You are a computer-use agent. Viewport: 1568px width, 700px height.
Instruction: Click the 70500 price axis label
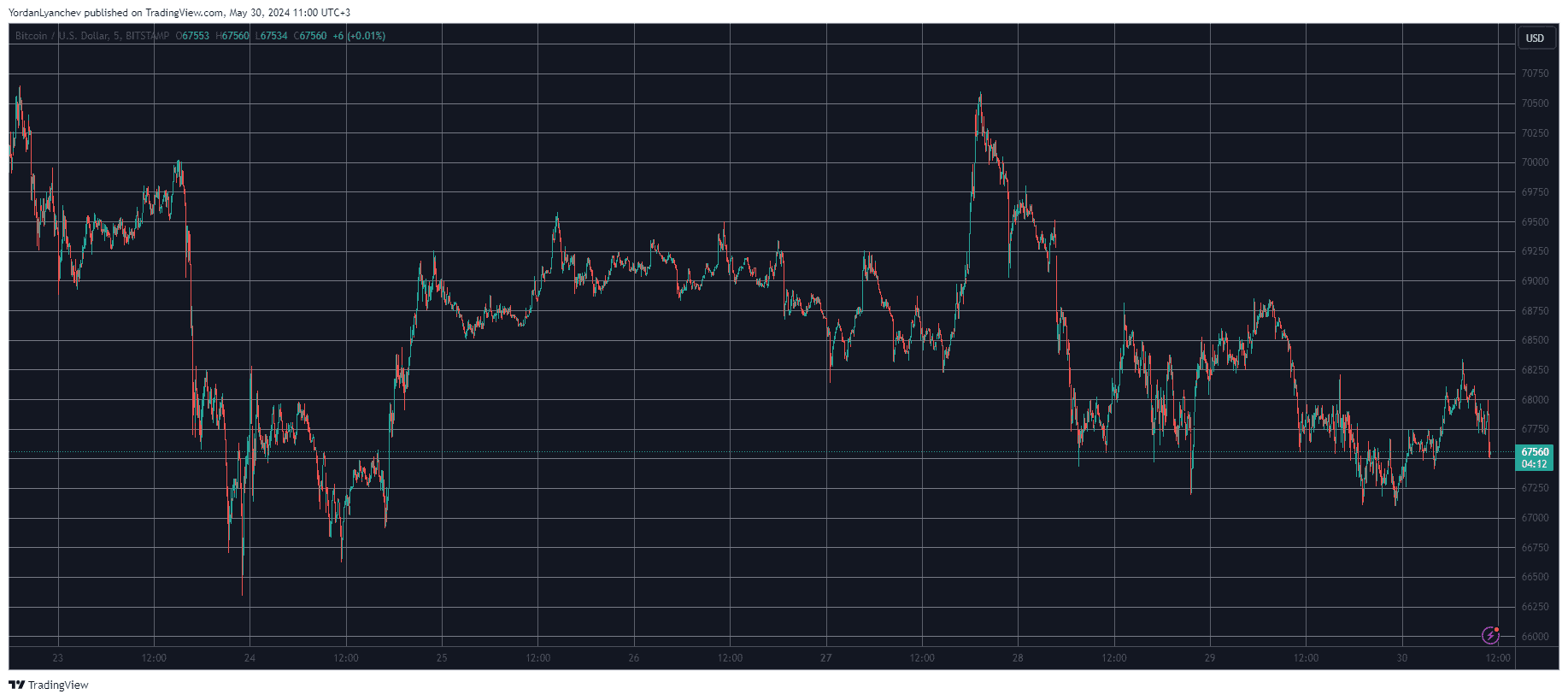[1535, 103]
